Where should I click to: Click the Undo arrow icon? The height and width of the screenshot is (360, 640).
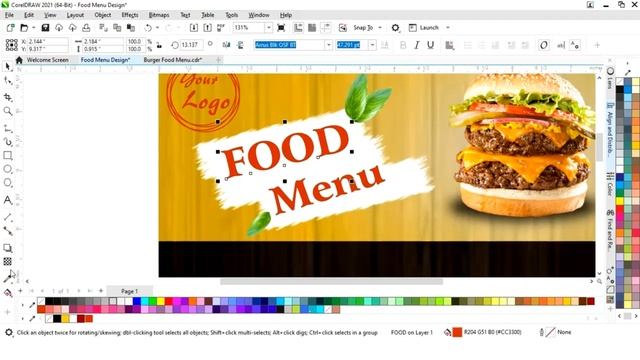click(x=148, y=28)
